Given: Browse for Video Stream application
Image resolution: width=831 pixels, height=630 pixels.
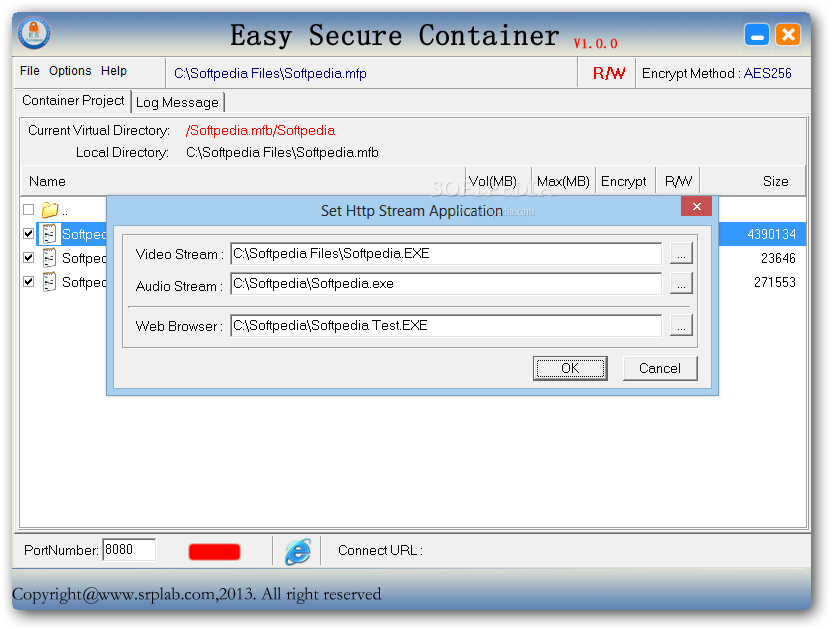Looking at the screenshot, I should pos(681,254).
